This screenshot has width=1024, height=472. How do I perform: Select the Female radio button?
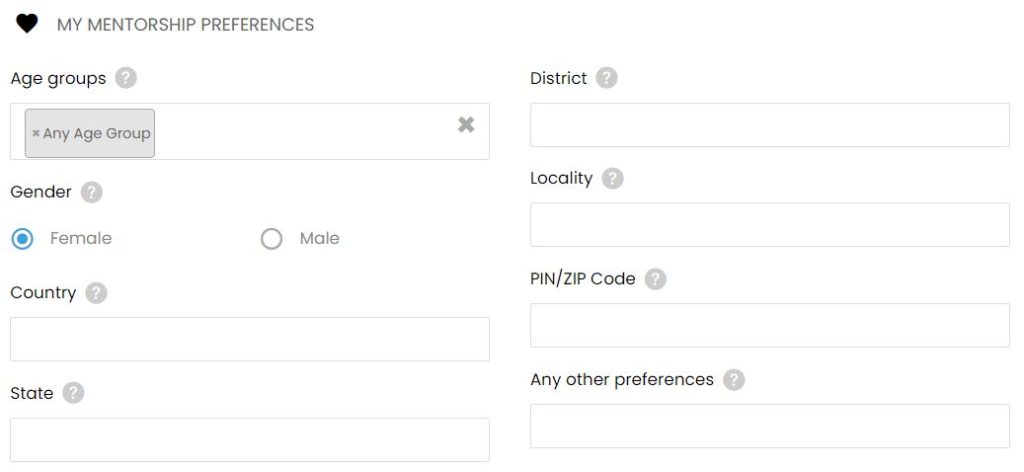(x=22, y=239)
